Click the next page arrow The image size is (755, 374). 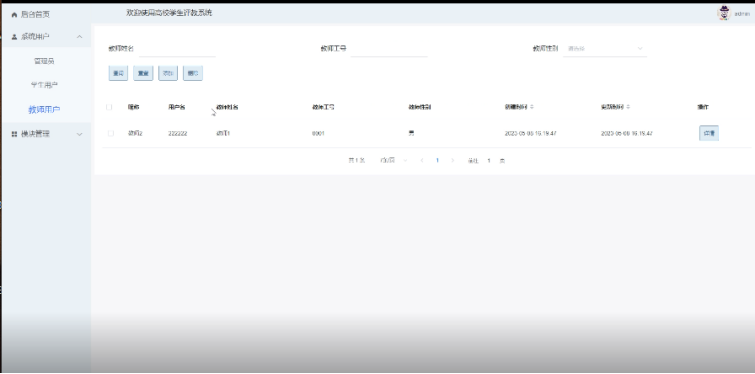point(452,160)
